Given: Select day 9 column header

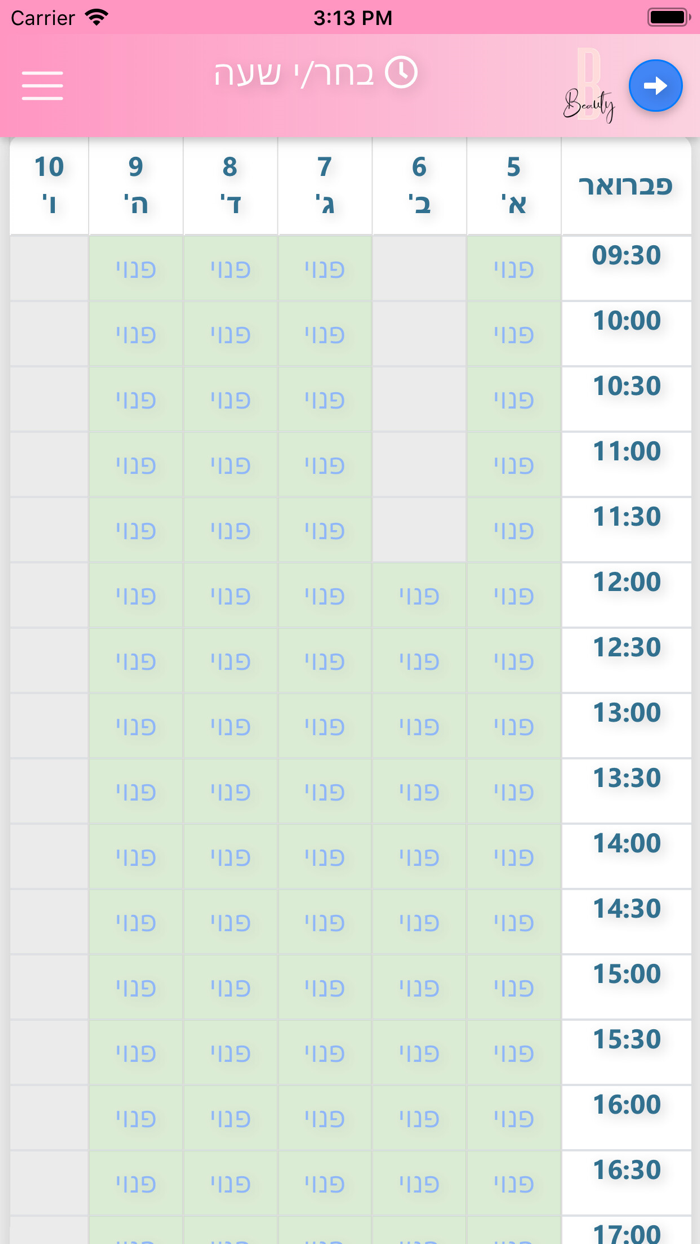Looking at the screenshot, I should point(136,186).
